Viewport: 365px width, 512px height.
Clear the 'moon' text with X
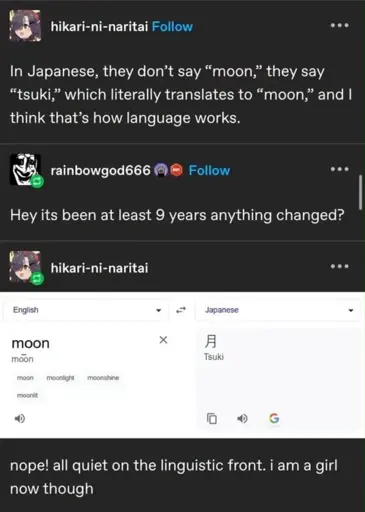tap(163, 340)
